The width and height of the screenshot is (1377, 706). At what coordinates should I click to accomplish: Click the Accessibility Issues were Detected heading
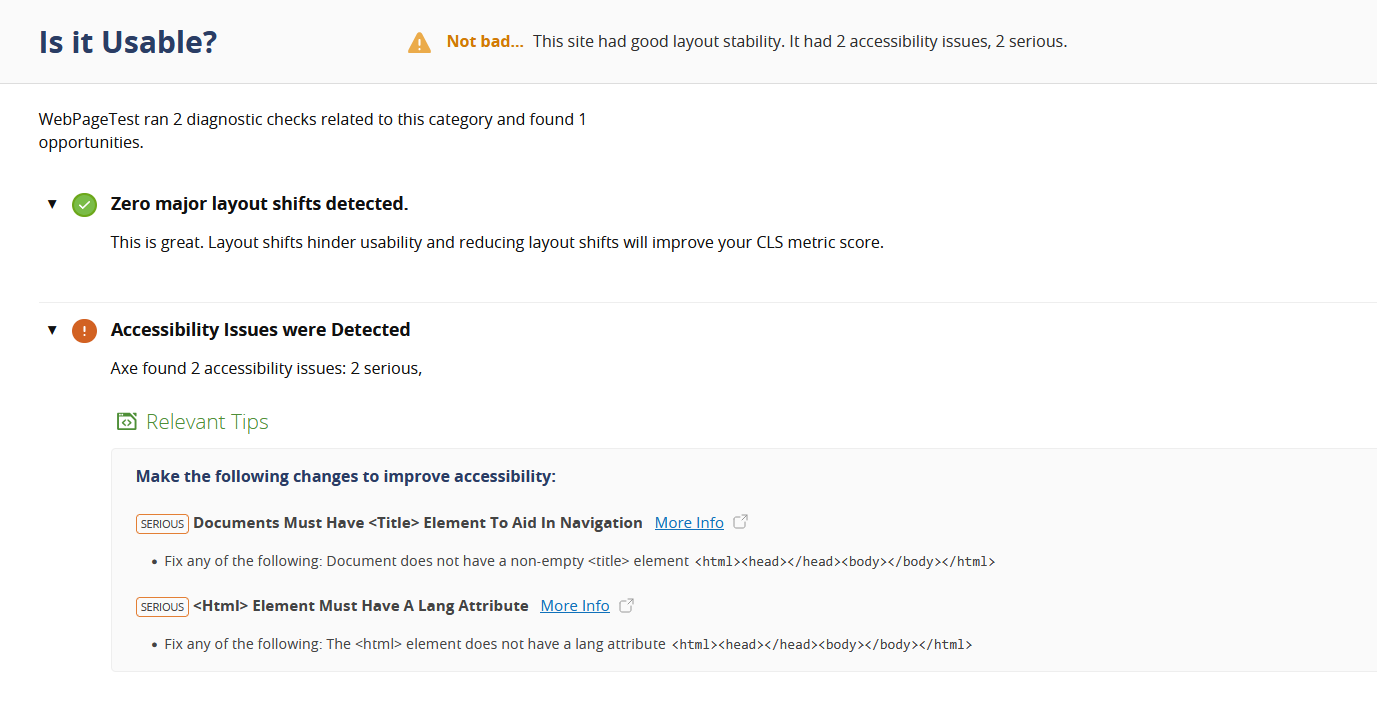point(260,330)
